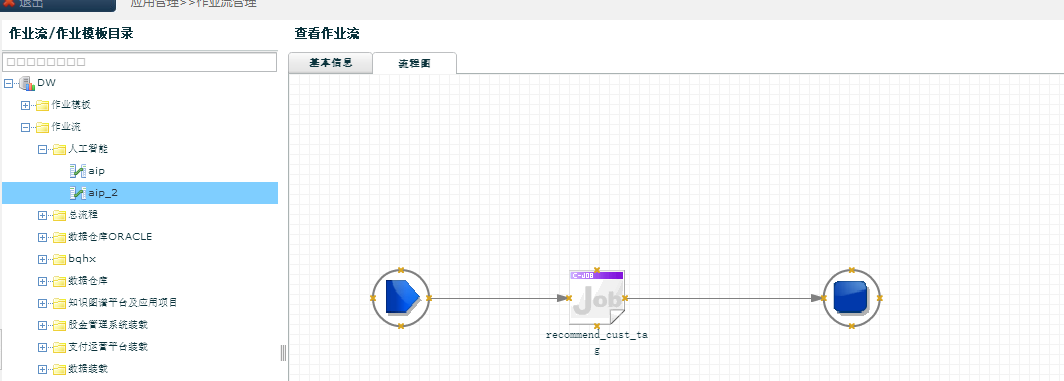This screenshot has width=1064, height=381.
Task: Click the aip_2 workflow file icon
Action: [77, 193]
